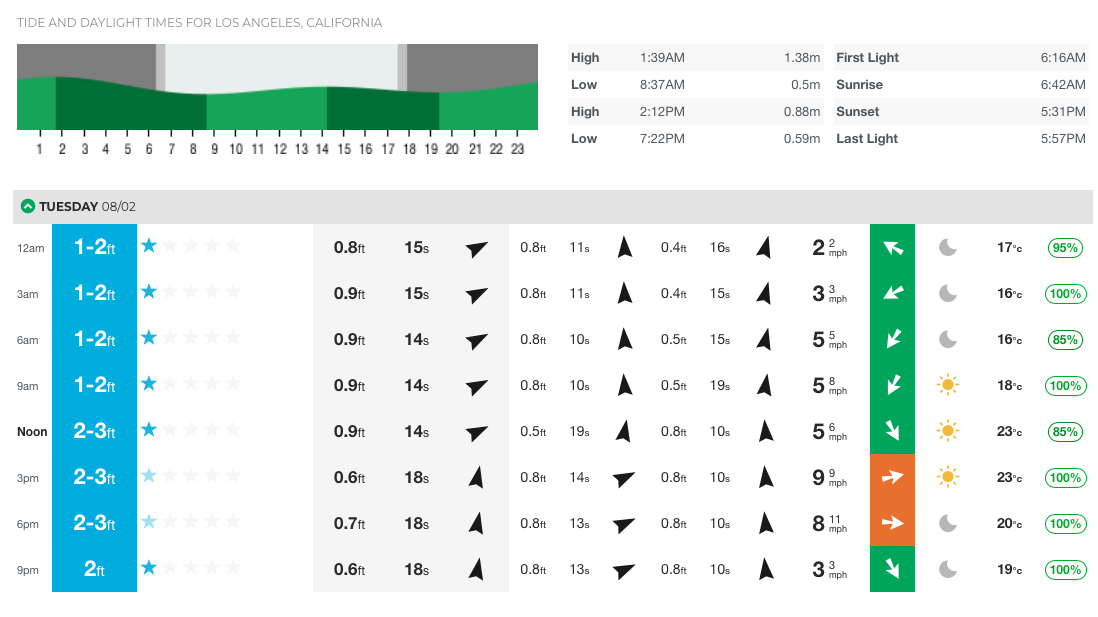Viewport: 1098px width, 617px height.
Task: Click the 12am moon weather icon
Action: (947, 247)
